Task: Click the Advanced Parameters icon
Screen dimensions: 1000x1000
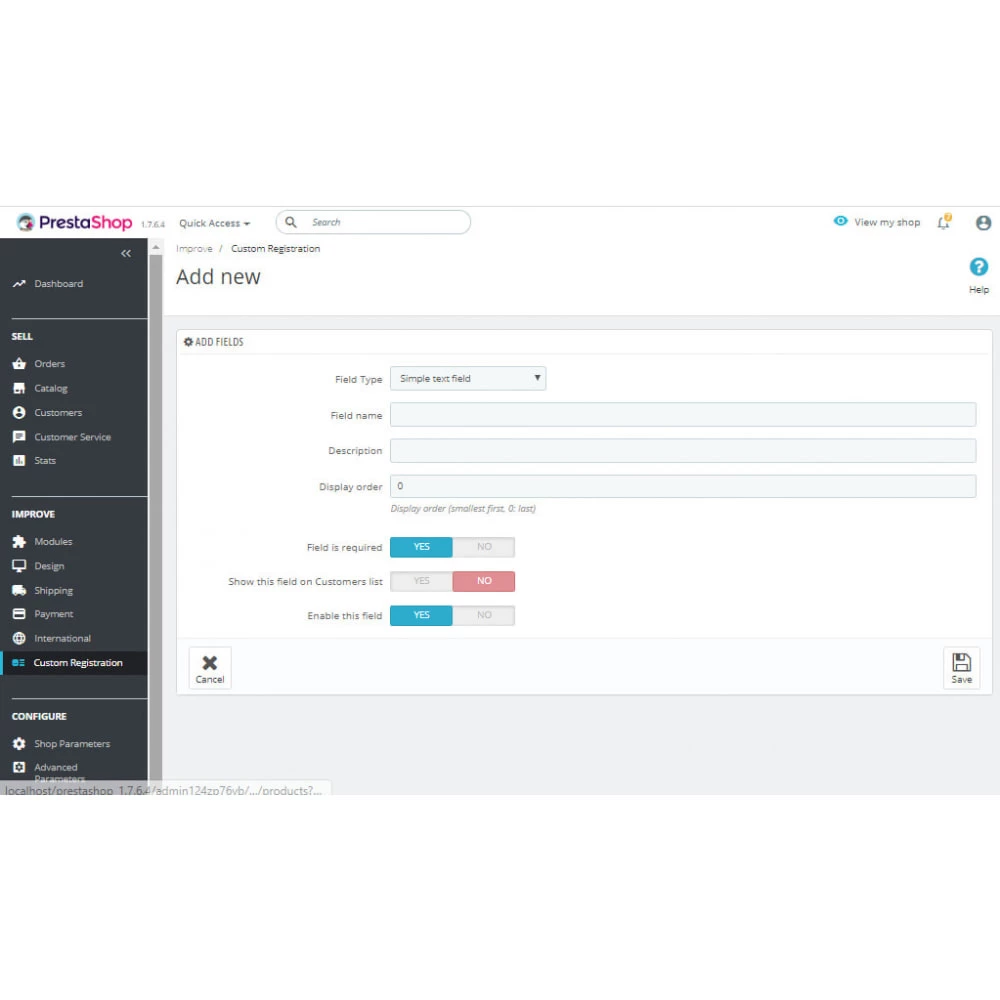Action: [19, 767]
